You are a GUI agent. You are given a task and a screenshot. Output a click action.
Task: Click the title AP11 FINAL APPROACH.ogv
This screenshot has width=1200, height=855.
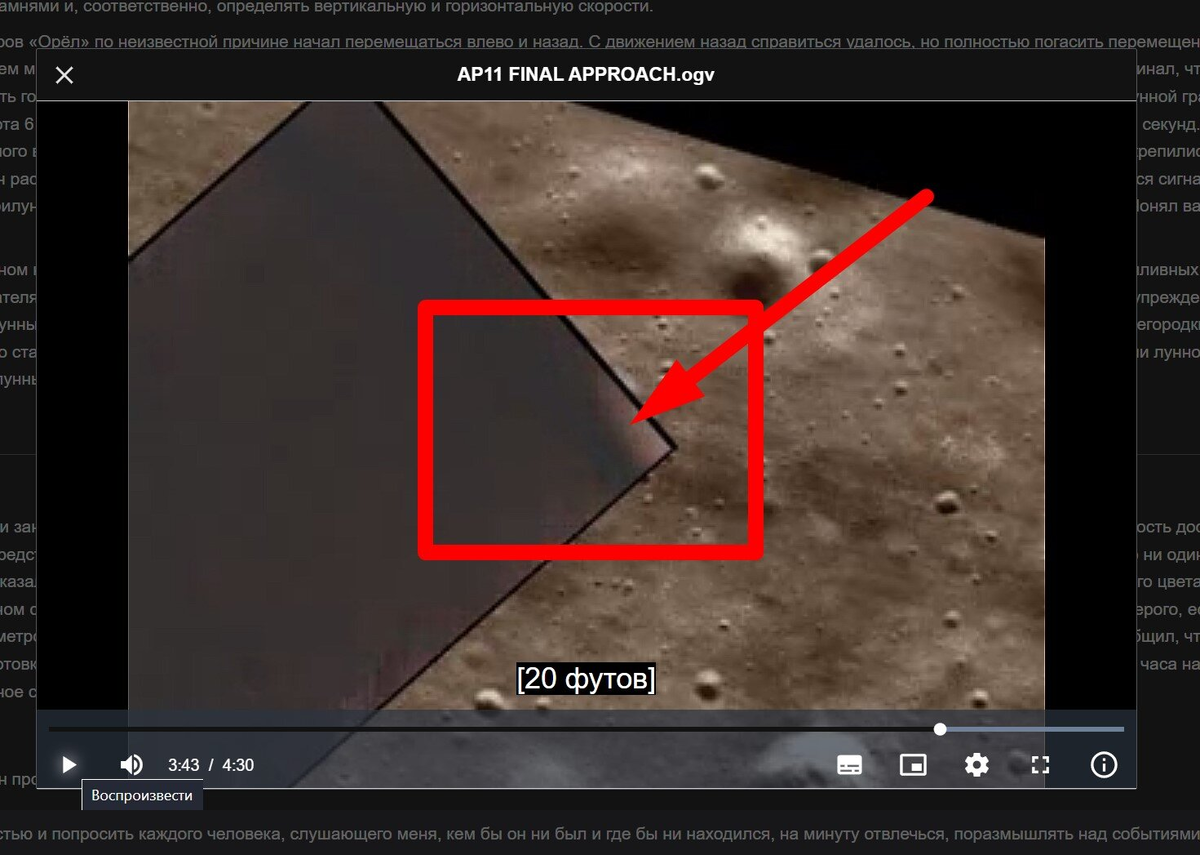pos(586,75)
